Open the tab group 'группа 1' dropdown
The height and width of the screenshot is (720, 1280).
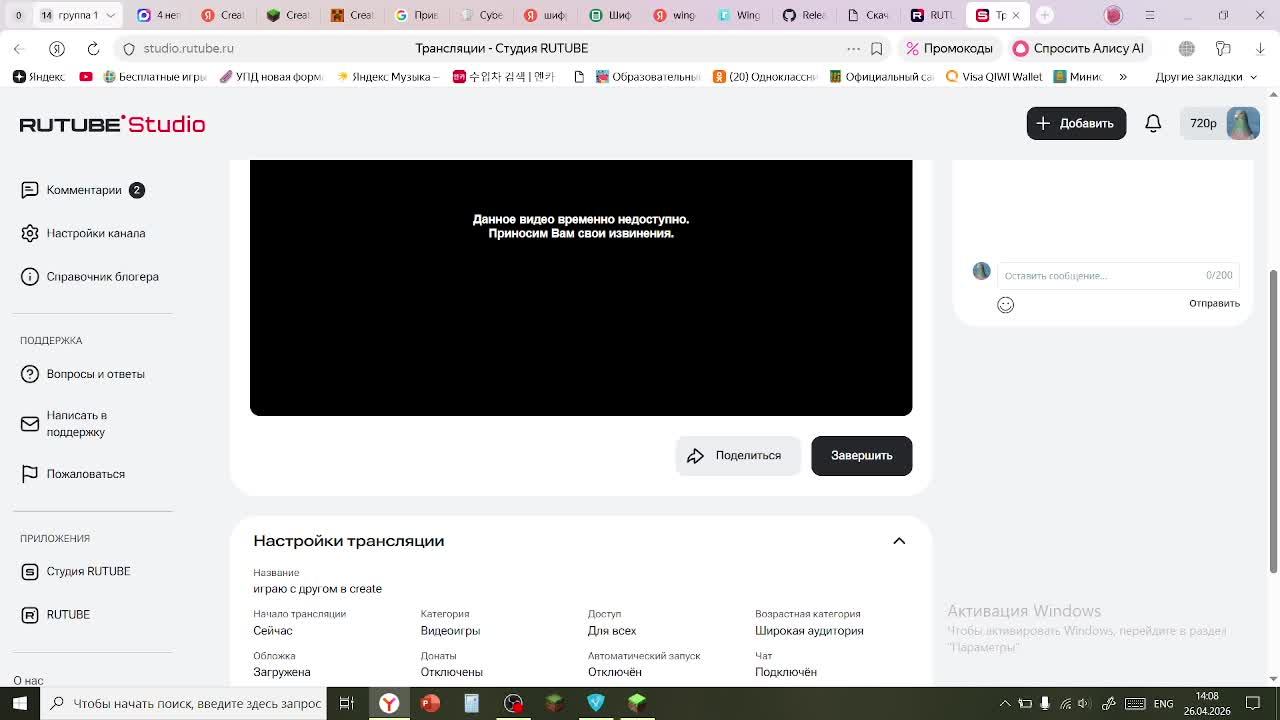[x=111, y=15]
